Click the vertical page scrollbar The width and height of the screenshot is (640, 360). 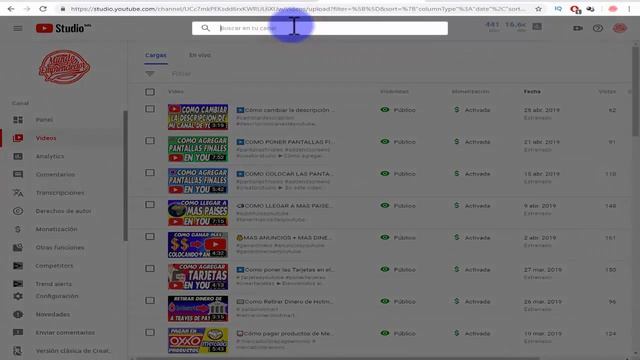pyautogui.click(x=636, y=92)
